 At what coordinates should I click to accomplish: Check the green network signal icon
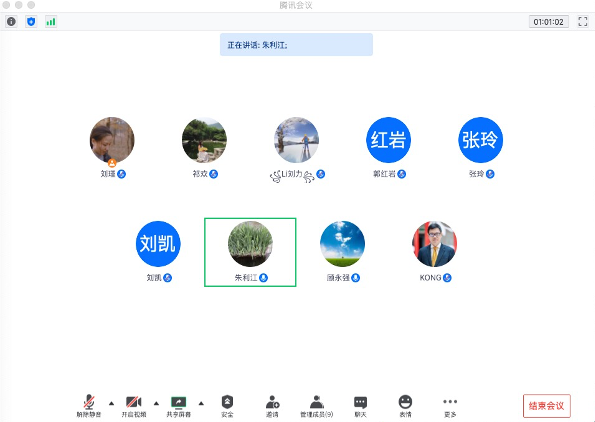pos(50,22)
